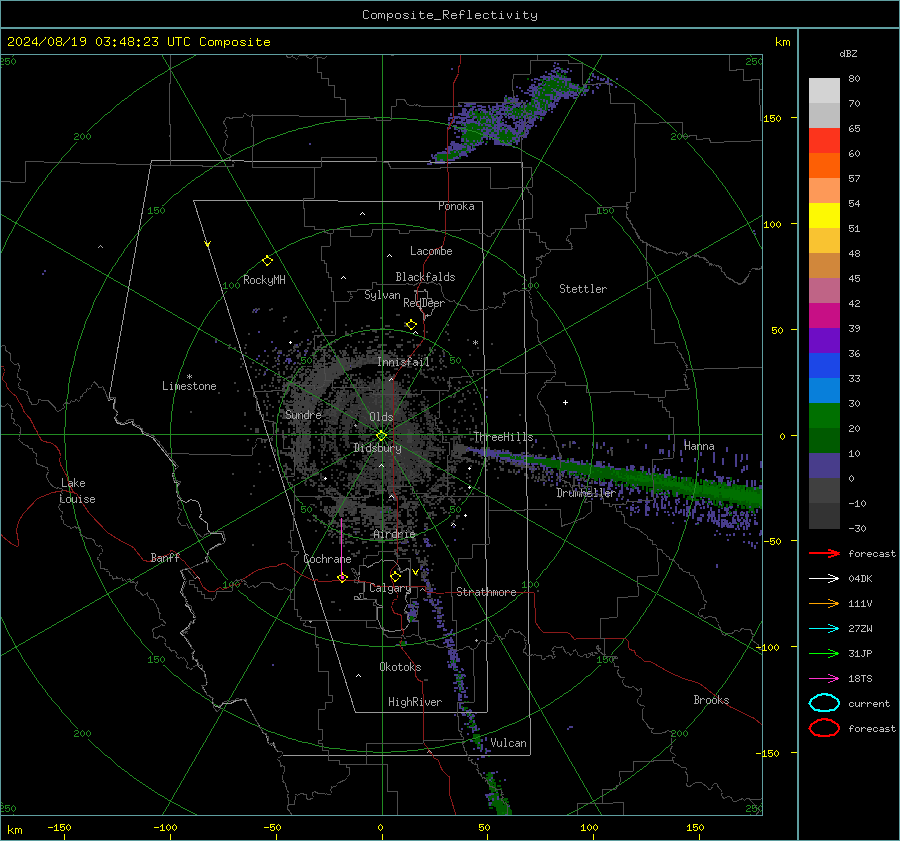This screenshot has width=900, height=841.
Task: Click the magenta 18TS track line above Cochrane
Action: coord(342,548)
